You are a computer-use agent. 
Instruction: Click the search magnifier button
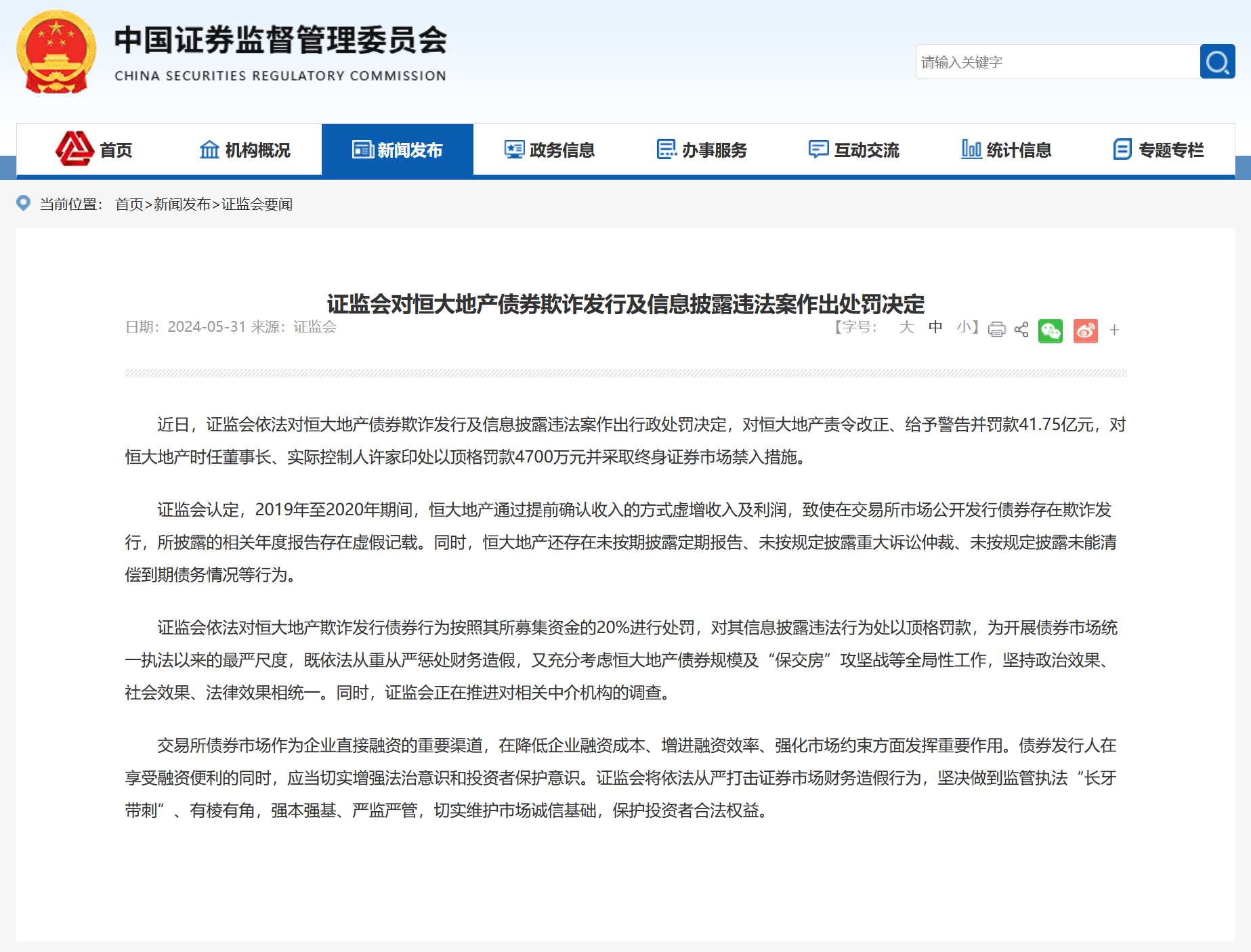1217,62
